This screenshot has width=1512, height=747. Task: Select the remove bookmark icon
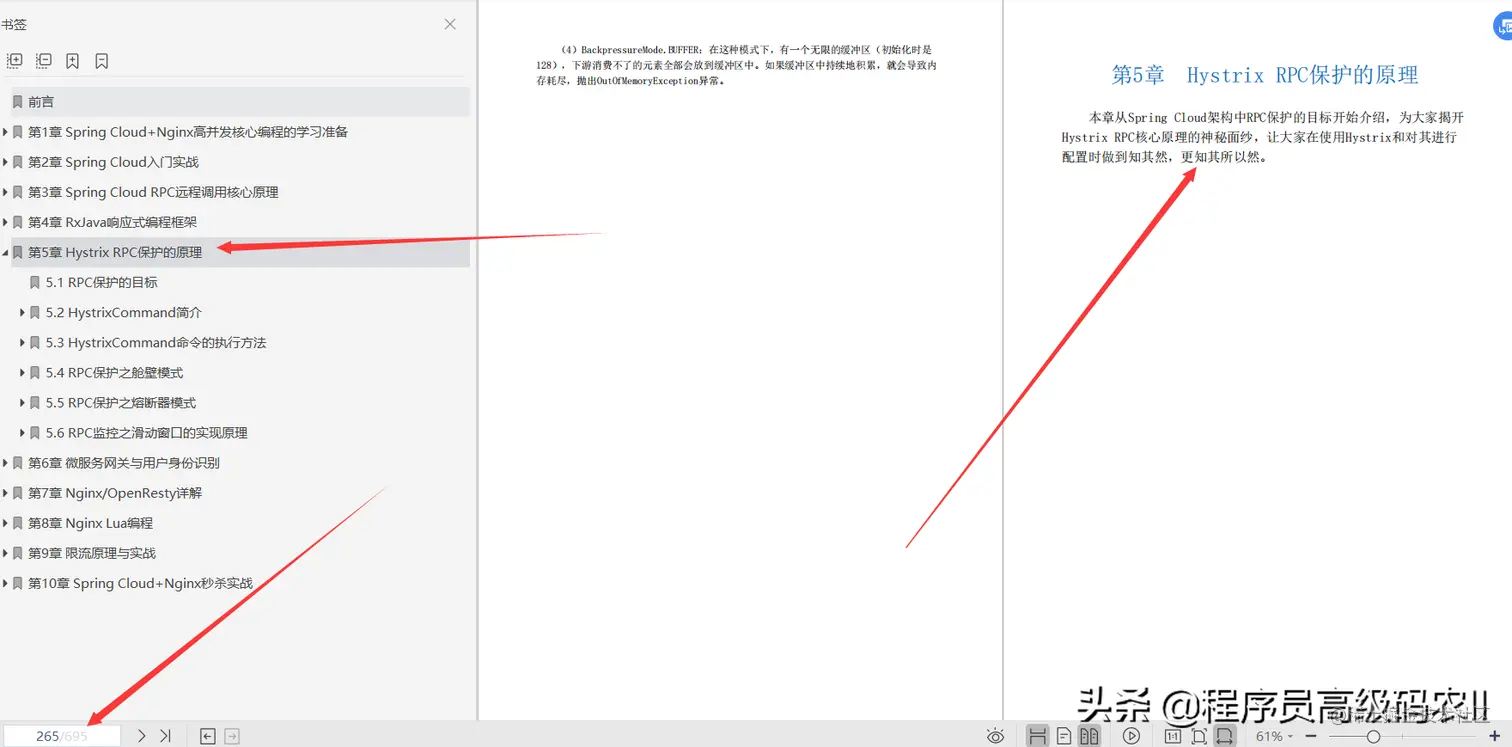click(x=101, y=60)
